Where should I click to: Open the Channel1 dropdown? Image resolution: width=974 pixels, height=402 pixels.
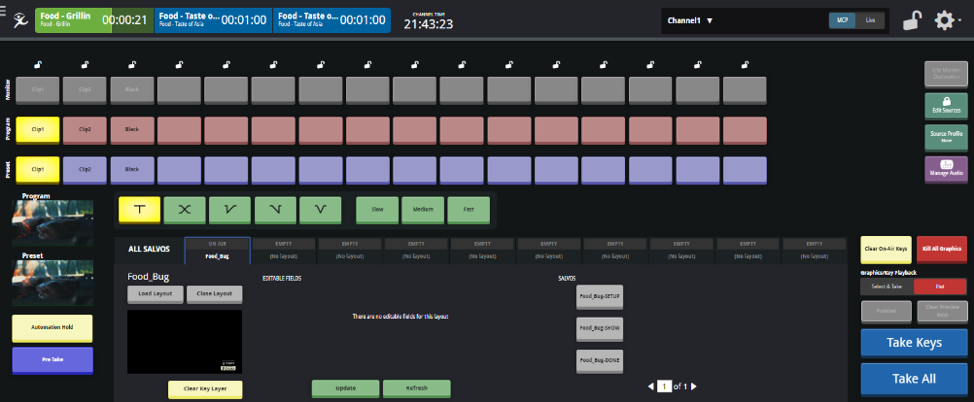click(x=690, y=21)
